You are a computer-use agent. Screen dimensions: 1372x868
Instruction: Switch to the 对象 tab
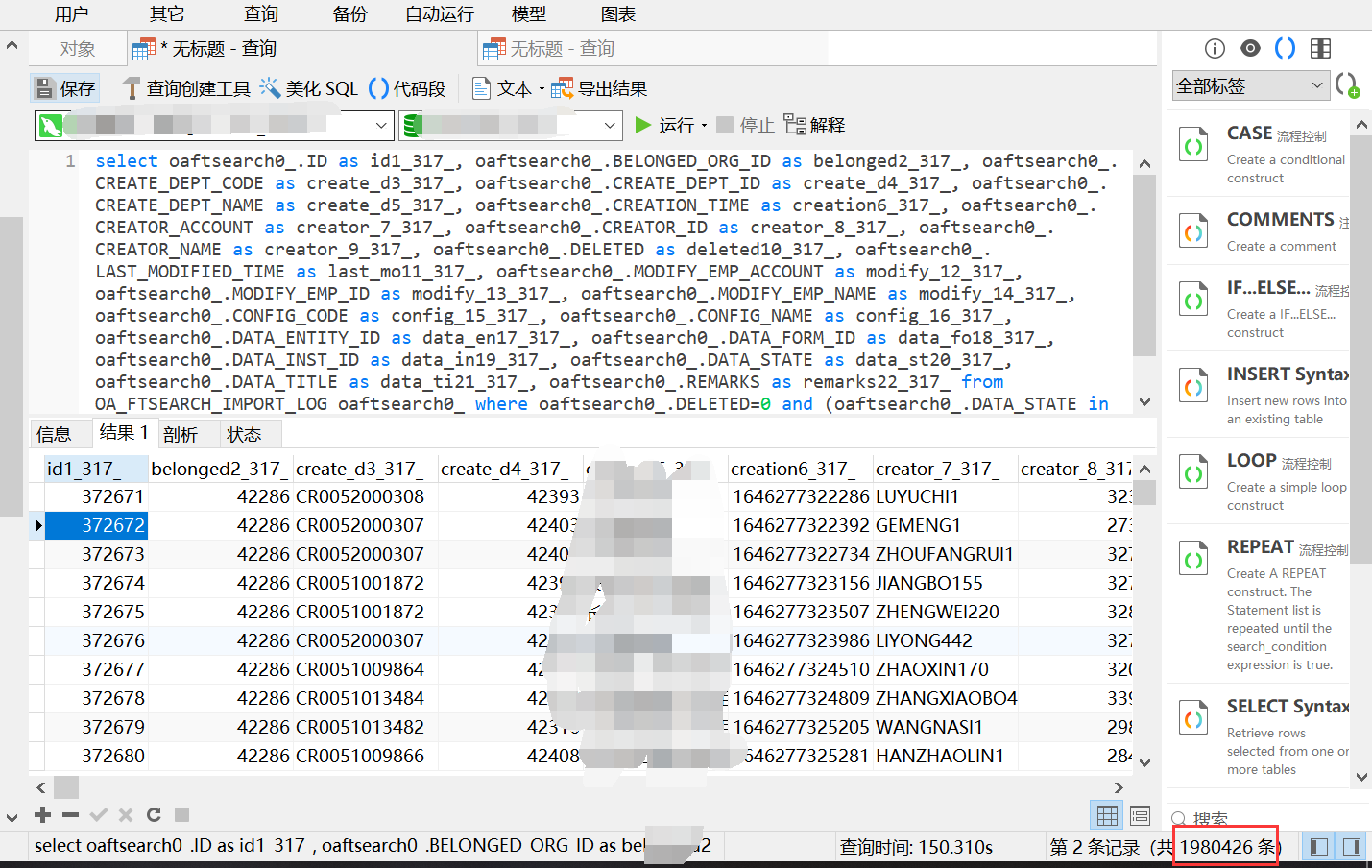tap(78, 49)
